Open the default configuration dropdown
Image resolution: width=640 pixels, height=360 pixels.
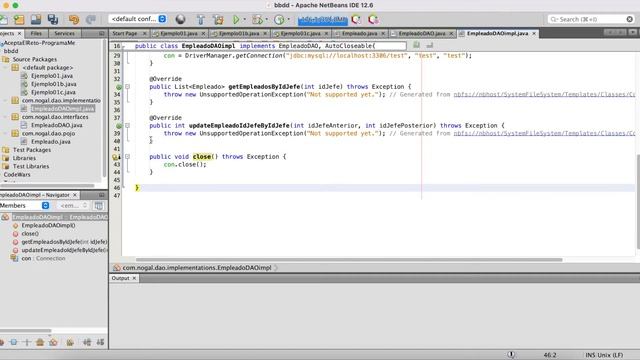(138, 19)
